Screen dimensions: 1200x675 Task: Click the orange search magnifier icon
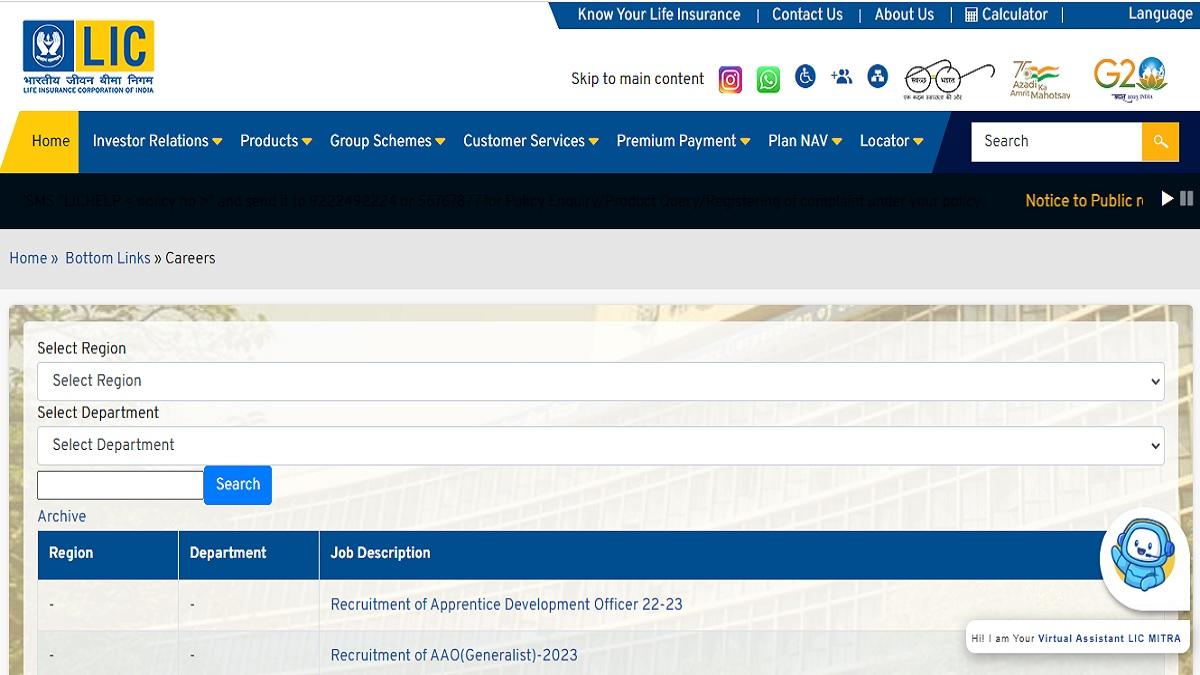[x=1159, y=141]
